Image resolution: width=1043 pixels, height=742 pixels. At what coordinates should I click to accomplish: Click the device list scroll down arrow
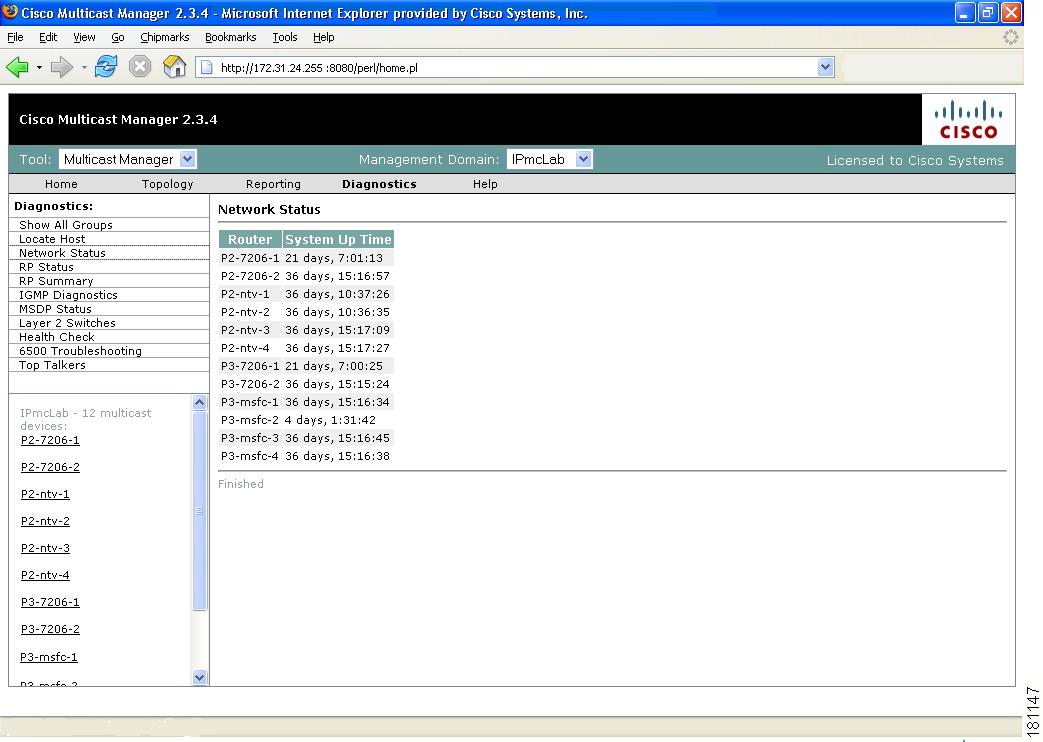tap(199, 677)
